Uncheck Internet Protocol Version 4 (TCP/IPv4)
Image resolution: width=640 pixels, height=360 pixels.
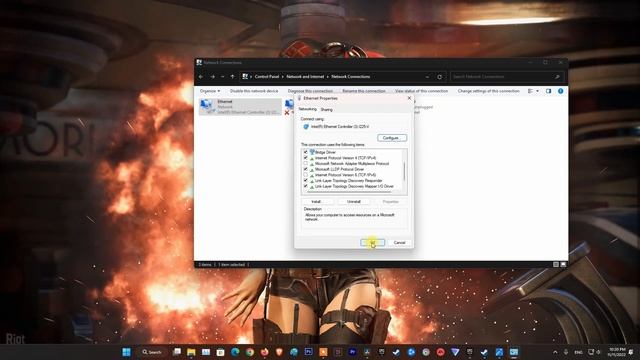click(305, 158)
